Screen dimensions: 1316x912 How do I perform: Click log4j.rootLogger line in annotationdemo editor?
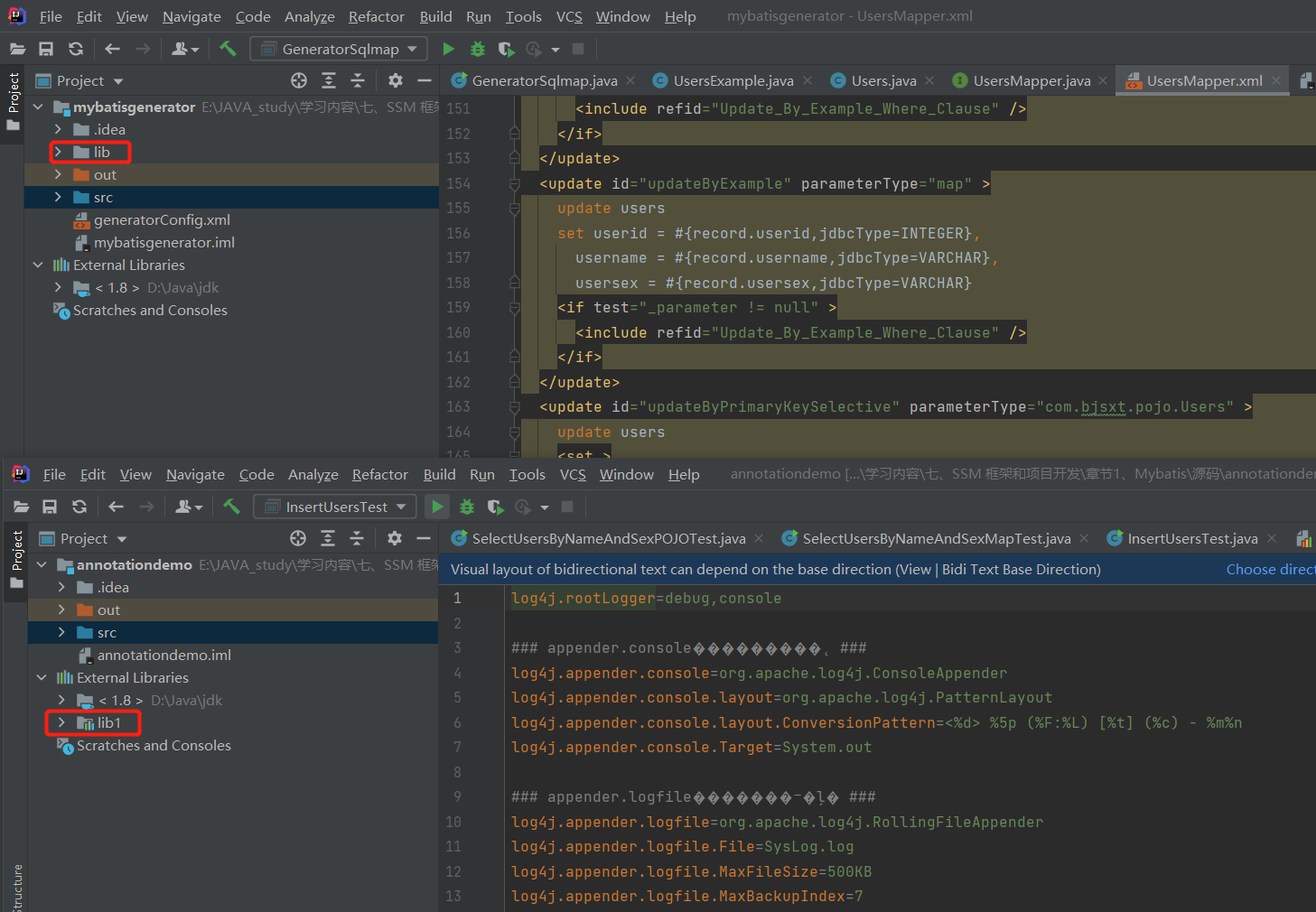(646, 598)
